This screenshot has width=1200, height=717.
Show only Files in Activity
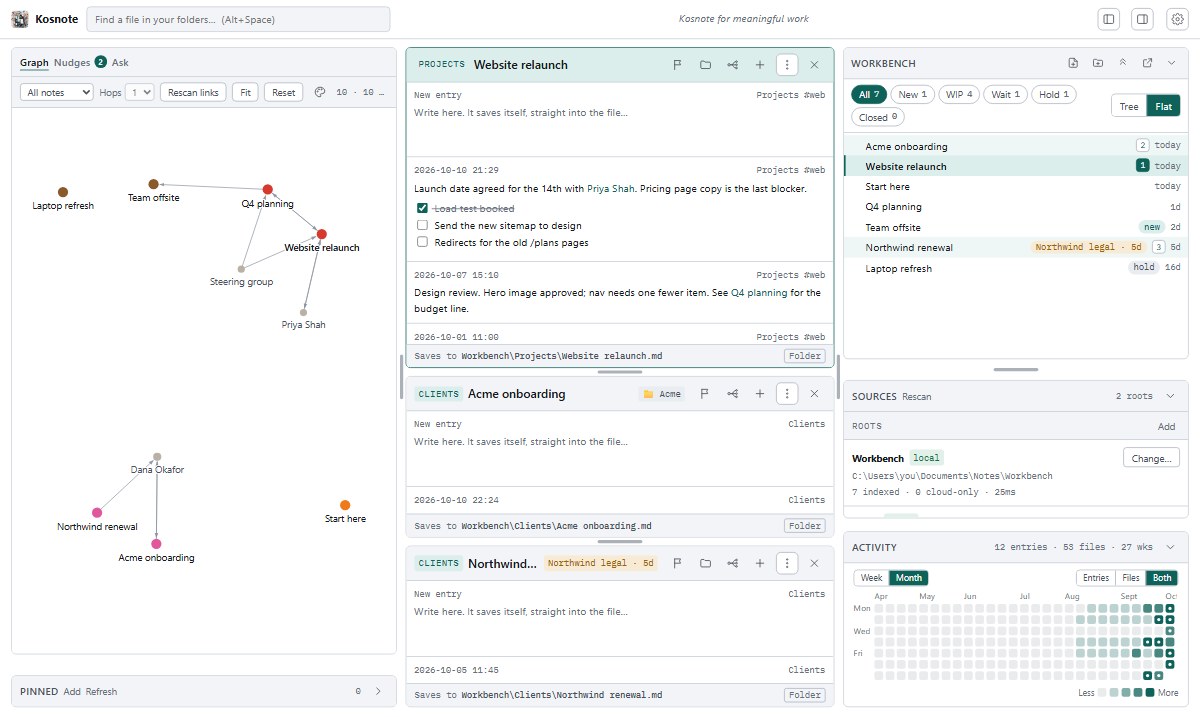[1131, 578]
